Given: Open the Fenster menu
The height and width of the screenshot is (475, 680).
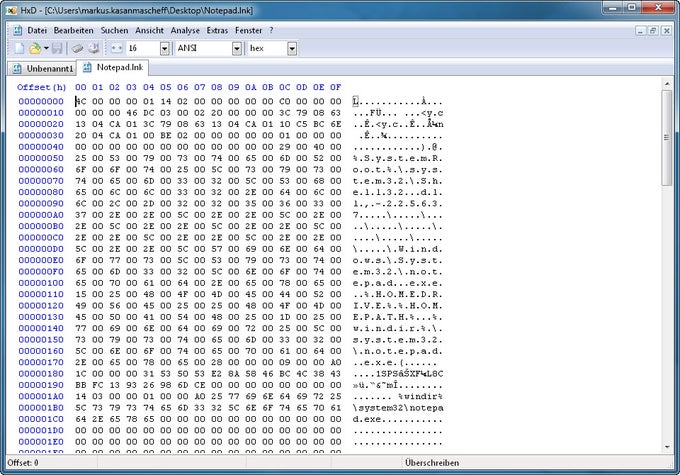Looking at the screenshot, I should (x=248, y=30).
